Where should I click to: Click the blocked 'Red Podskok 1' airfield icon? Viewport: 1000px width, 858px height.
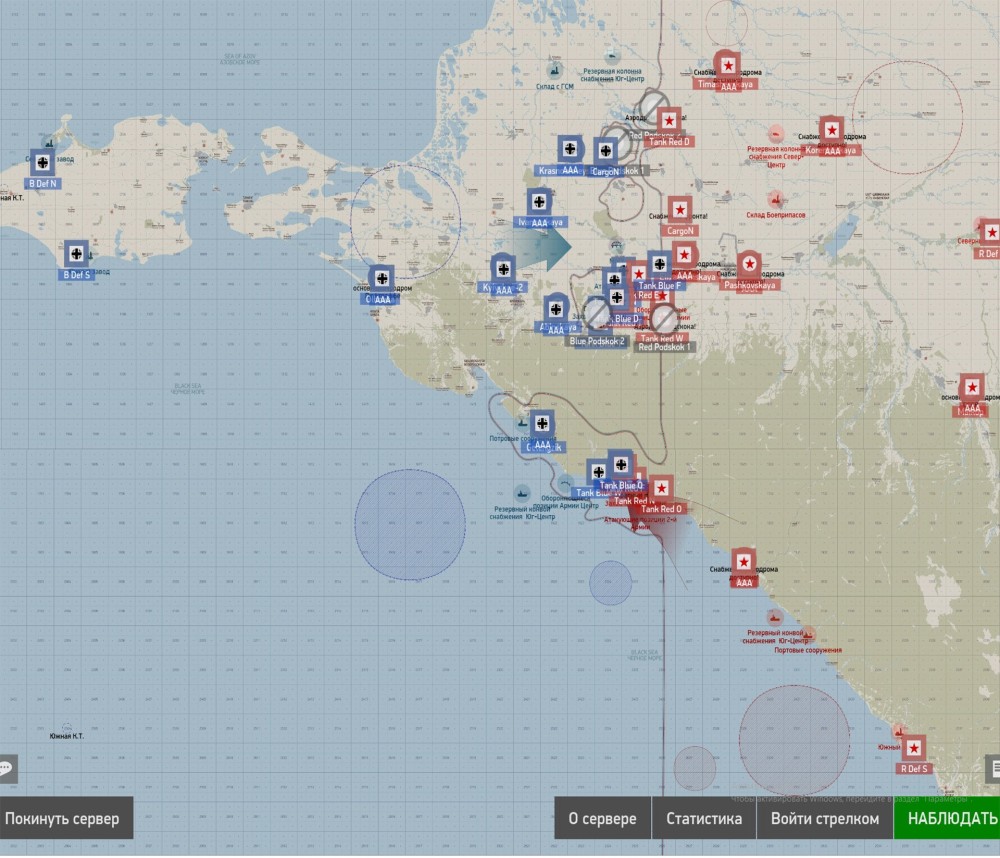(663, 318)
